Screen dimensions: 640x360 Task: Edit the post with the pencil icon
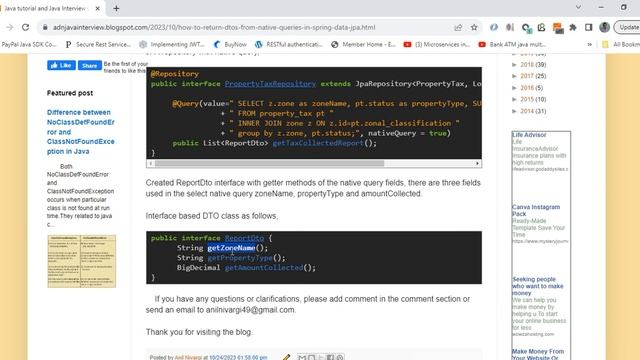click(286, 357)
